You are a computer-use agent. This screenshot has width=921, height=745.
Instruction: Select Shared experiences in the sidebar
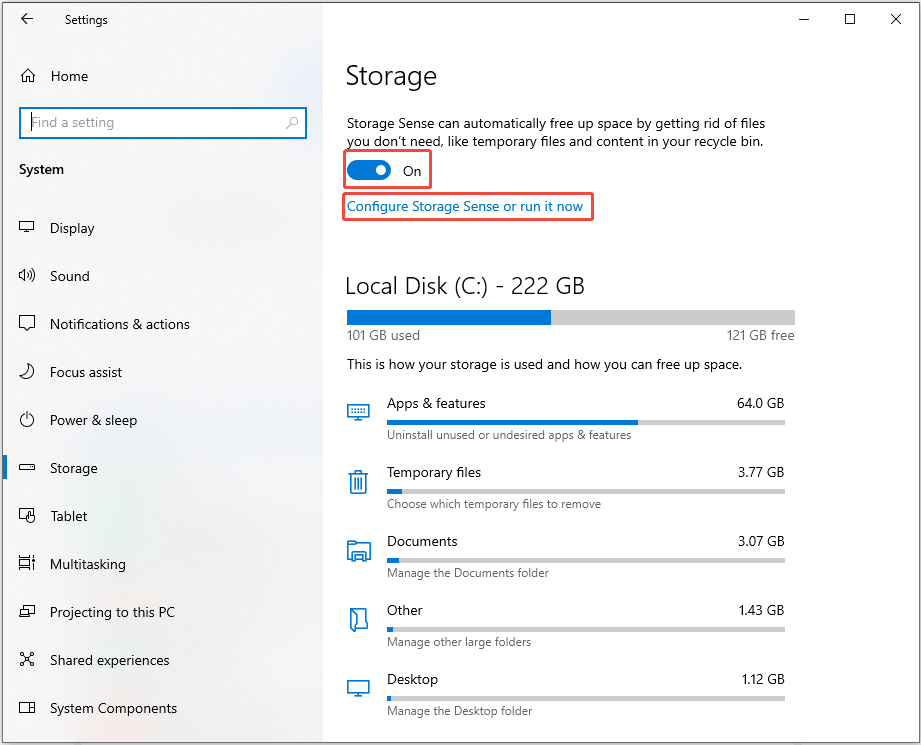pyautogui.click(x=110, y=660)
